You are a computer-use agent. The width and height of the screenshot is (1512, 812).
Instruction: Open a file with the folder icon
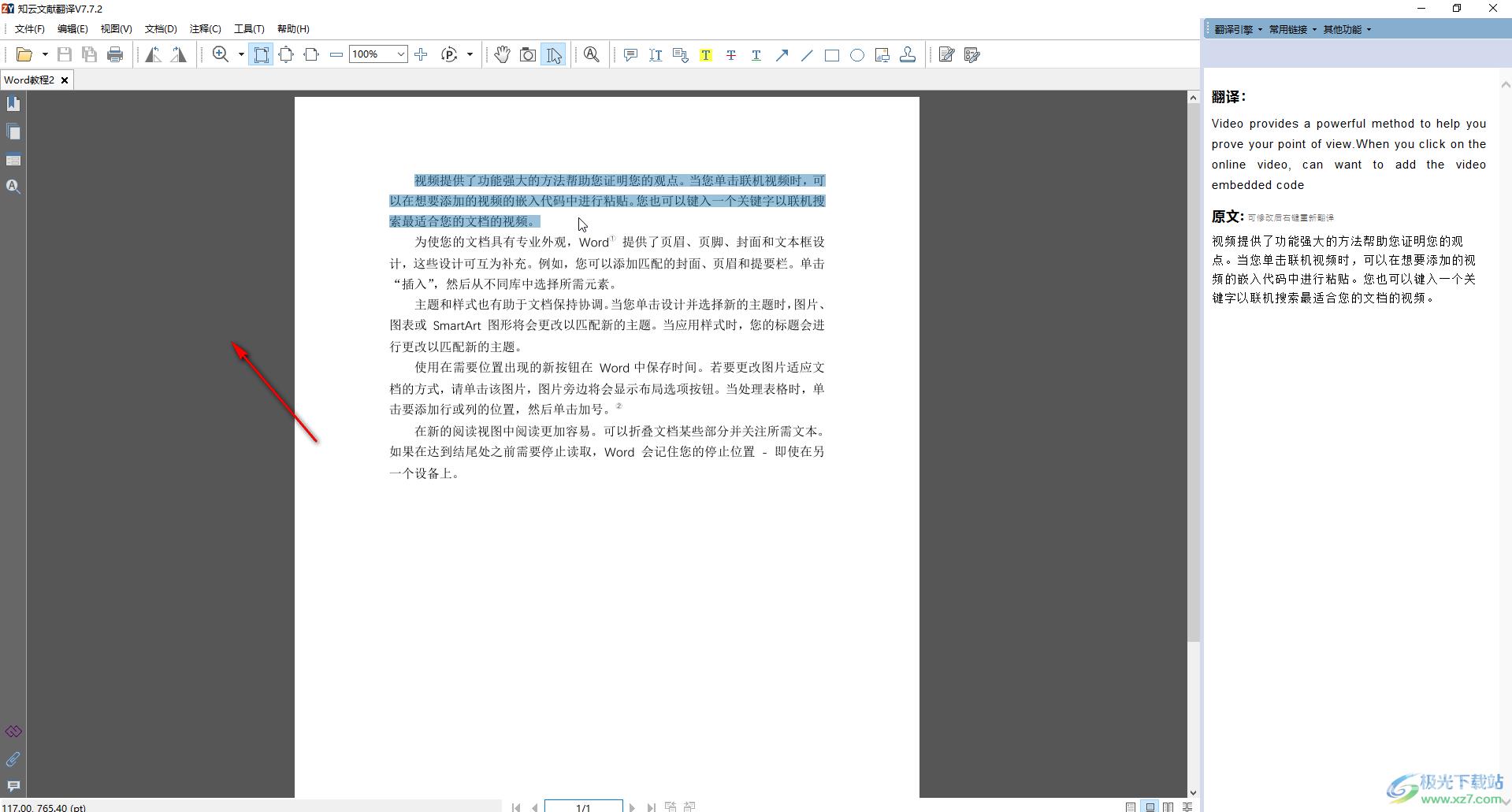point(24,54)
